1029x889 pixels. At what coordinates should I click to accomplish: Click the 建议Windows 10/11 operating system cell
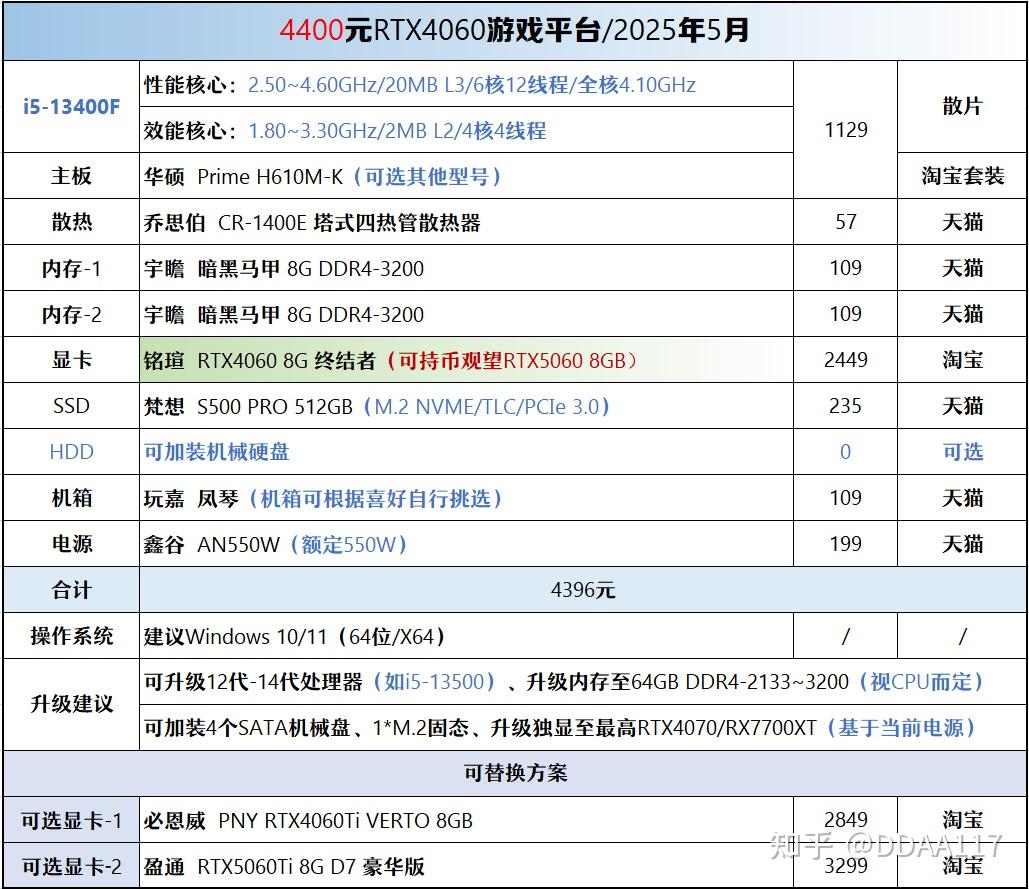point(466,636)
